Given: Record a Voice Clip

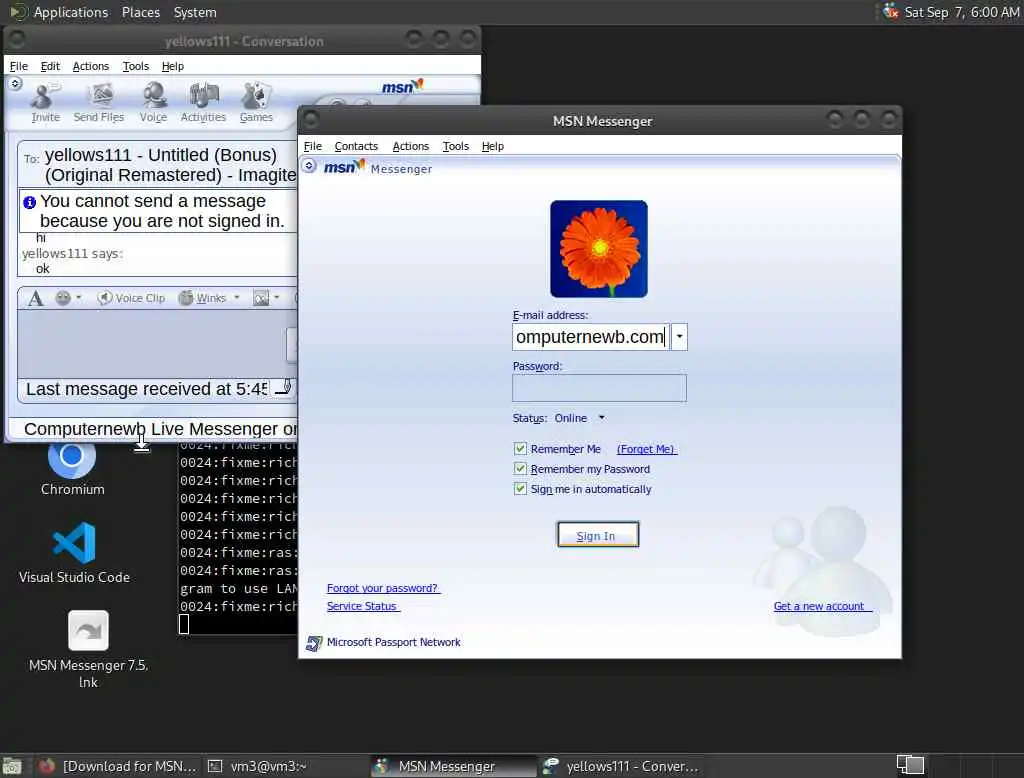Looking at the screenshot, I should tap(131, 298).
